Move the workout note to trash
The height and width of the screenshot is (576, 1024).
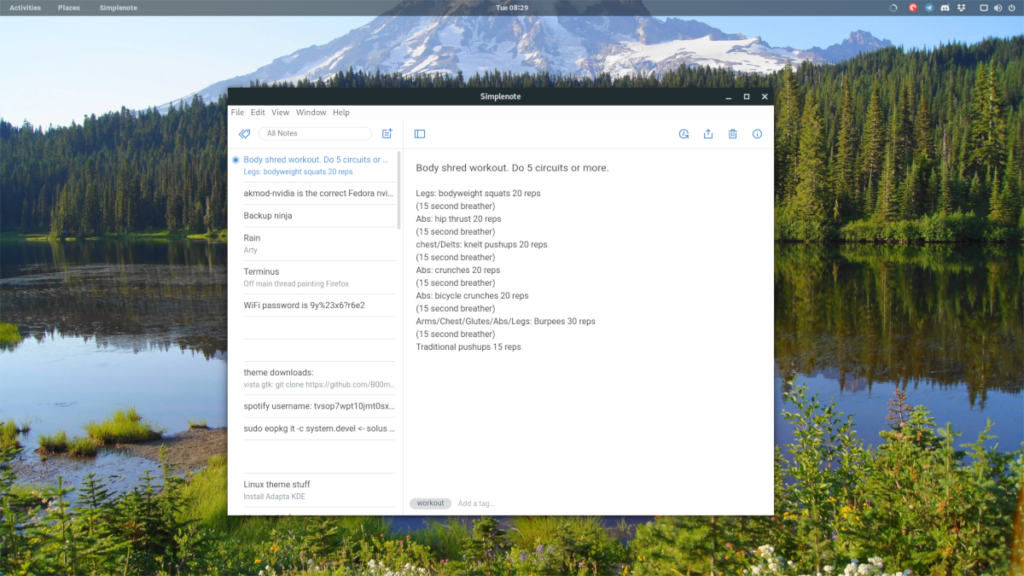pos(735,134)
